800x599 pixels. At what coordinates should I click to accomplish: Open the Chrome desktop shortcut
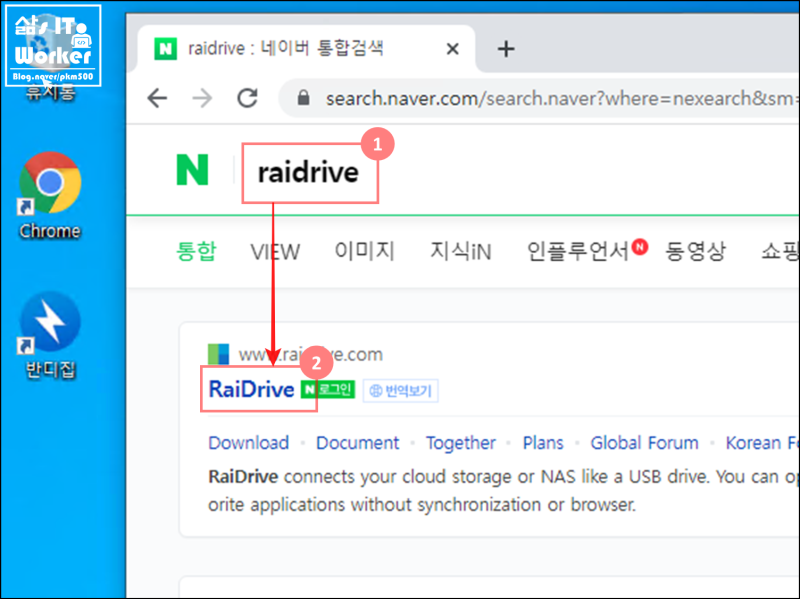tap(50, 195)
